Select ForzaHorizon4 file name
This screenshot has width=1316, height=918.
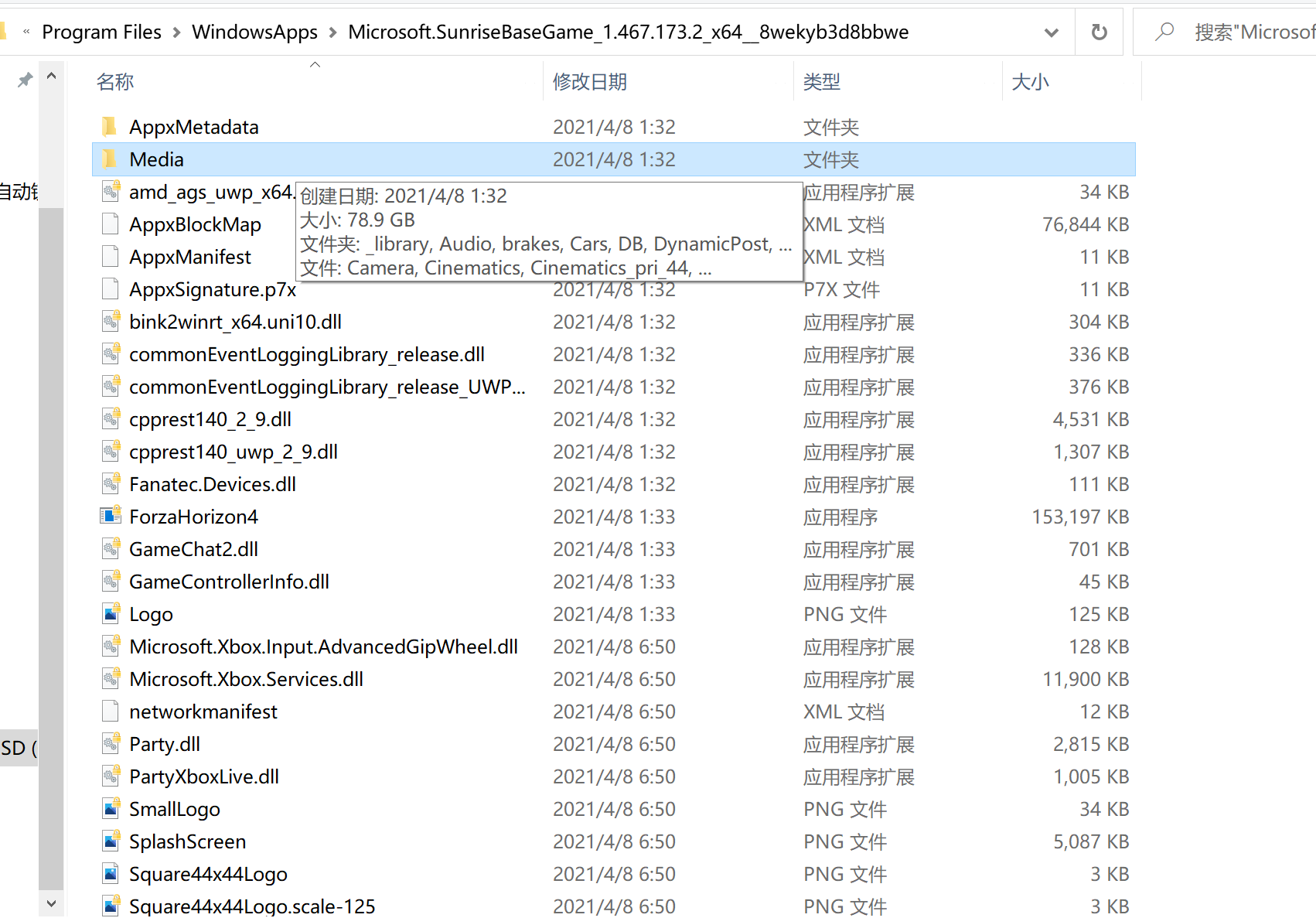pyautogui.click(x=194, y=517)
